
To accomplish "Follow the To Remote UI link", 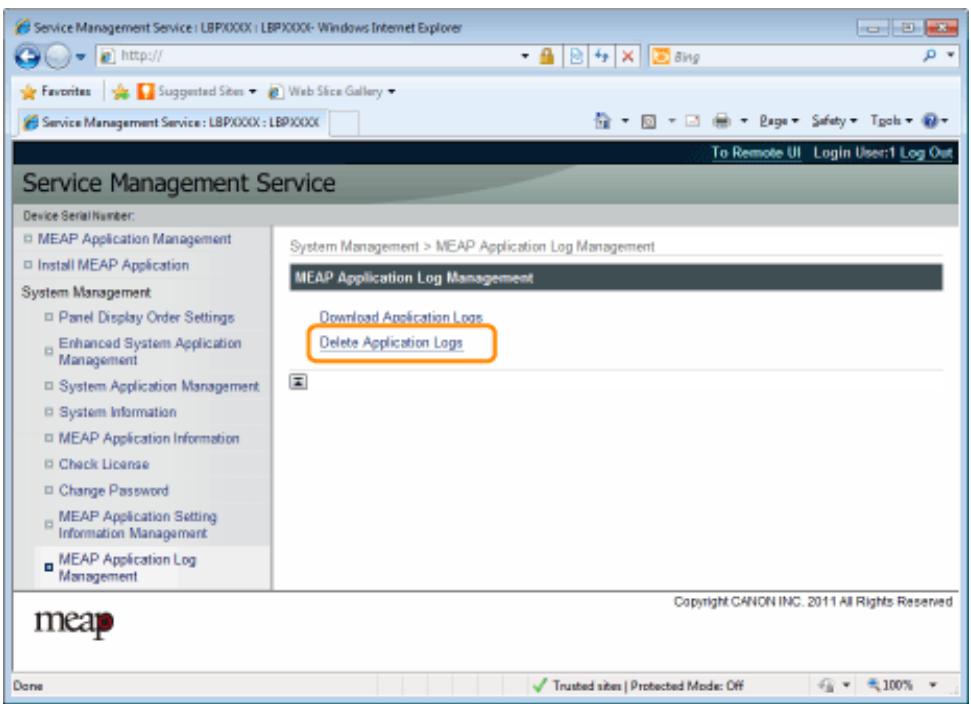I will click(755, 153).
